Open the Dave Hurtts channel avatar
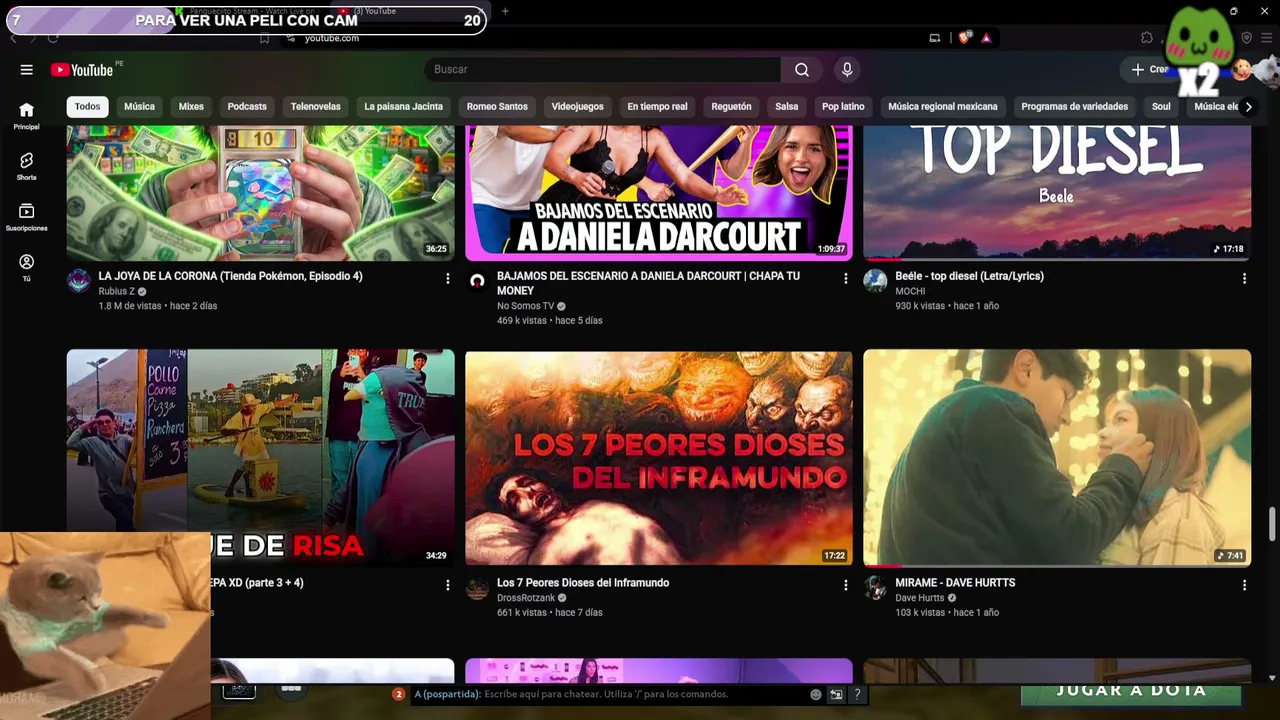Image resolution: width=1280 pixels, height=720 pixels. [x=875, y=588]
